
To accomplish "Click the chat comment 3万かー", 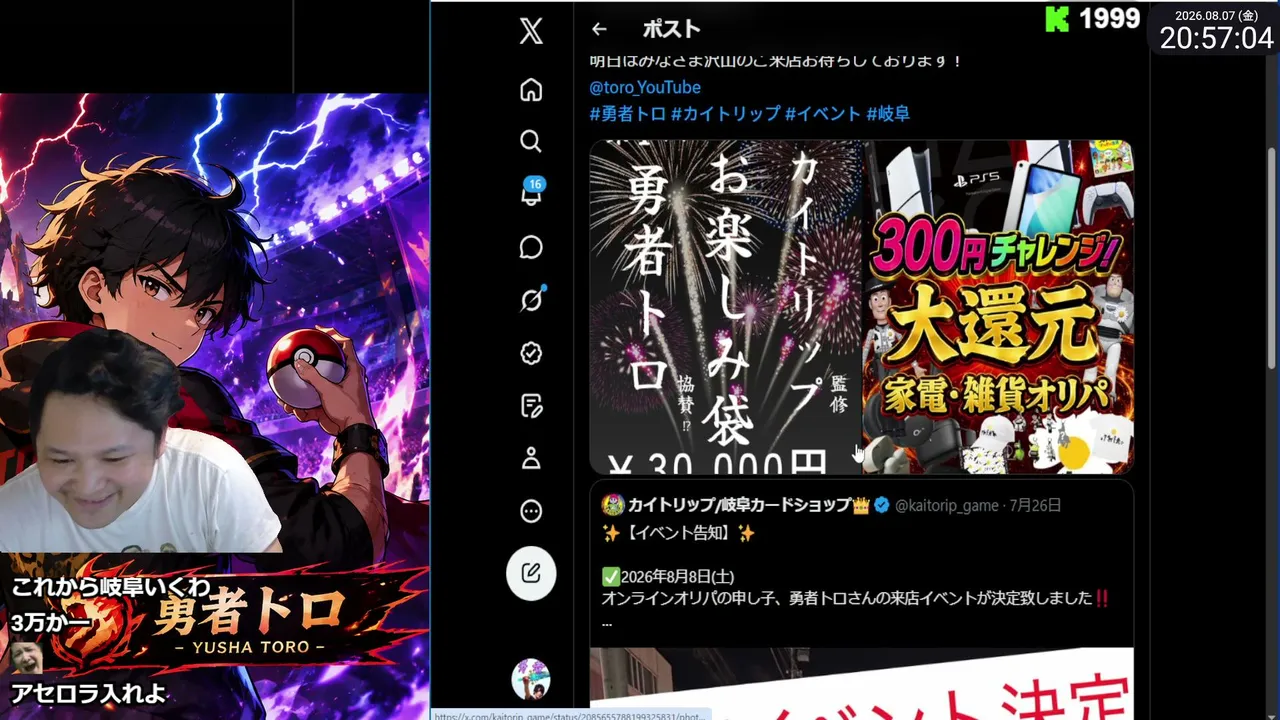I will [51, 622].
